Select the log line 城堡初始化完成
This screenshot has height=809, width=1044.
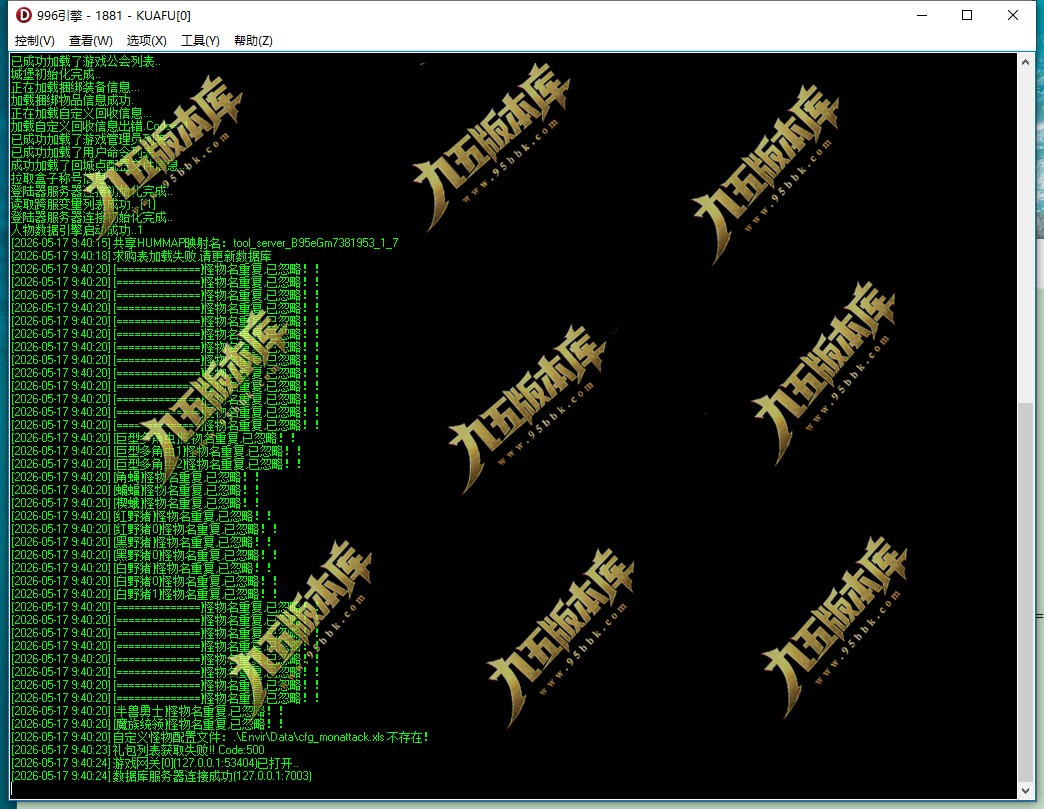point(56,75)
